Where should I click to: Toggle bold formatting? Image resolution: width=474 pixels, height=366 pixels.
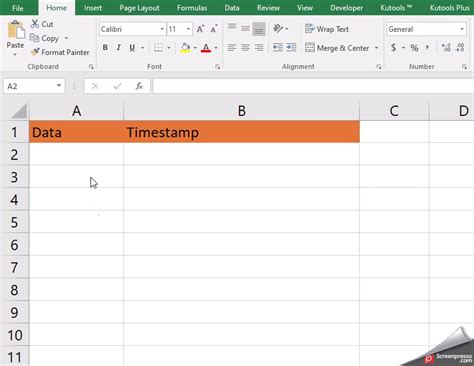(105, 48)
